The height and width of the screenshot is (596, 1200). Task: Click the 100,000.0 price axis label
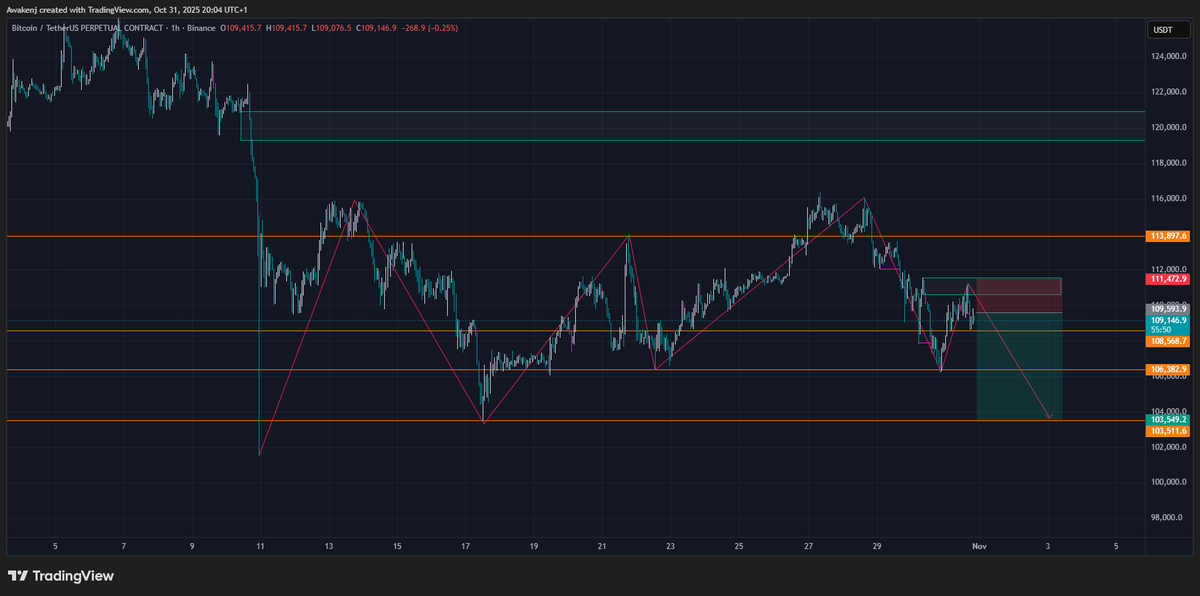pos(1167,482)
